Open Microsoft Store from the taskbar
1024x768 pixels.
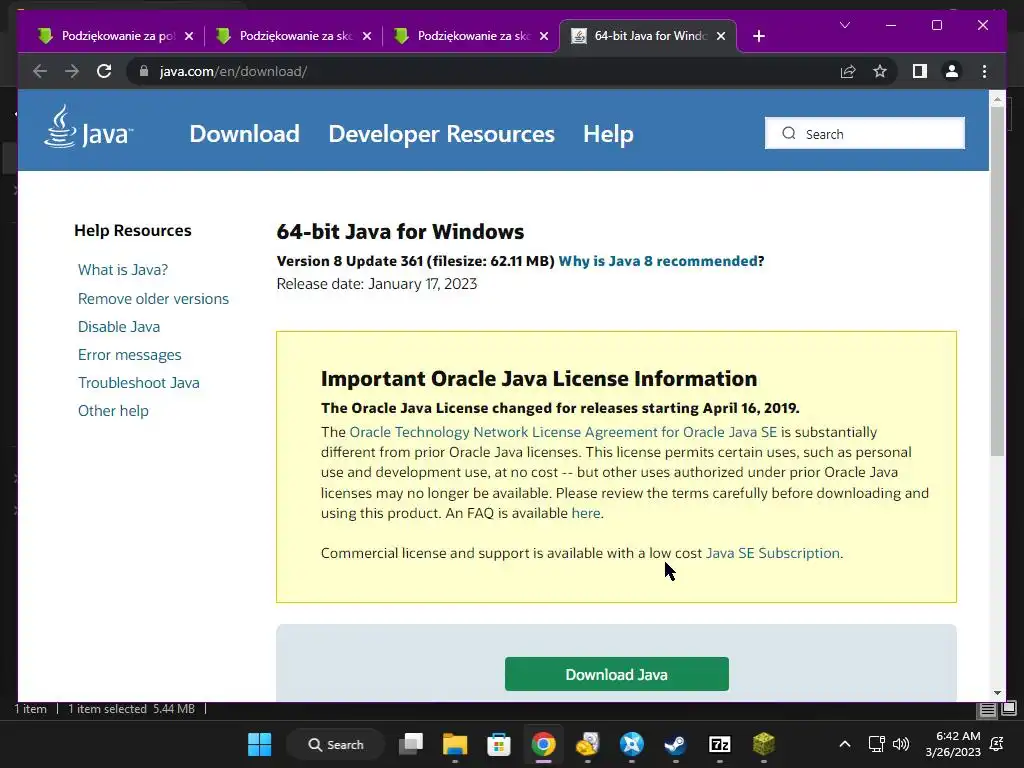tap(499, 744)
